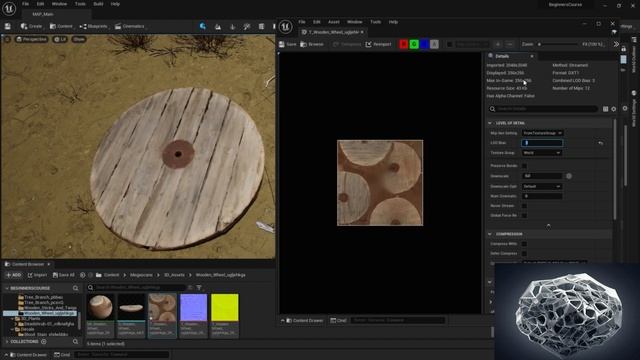Viewport: 640px width, 360px height.
Task: Toggle the Defer Compression checkbox
Action: pos(524,253)
